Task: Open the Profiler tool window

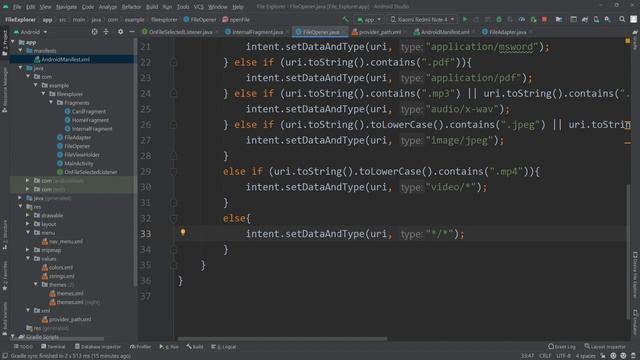Action: [140, 347]
